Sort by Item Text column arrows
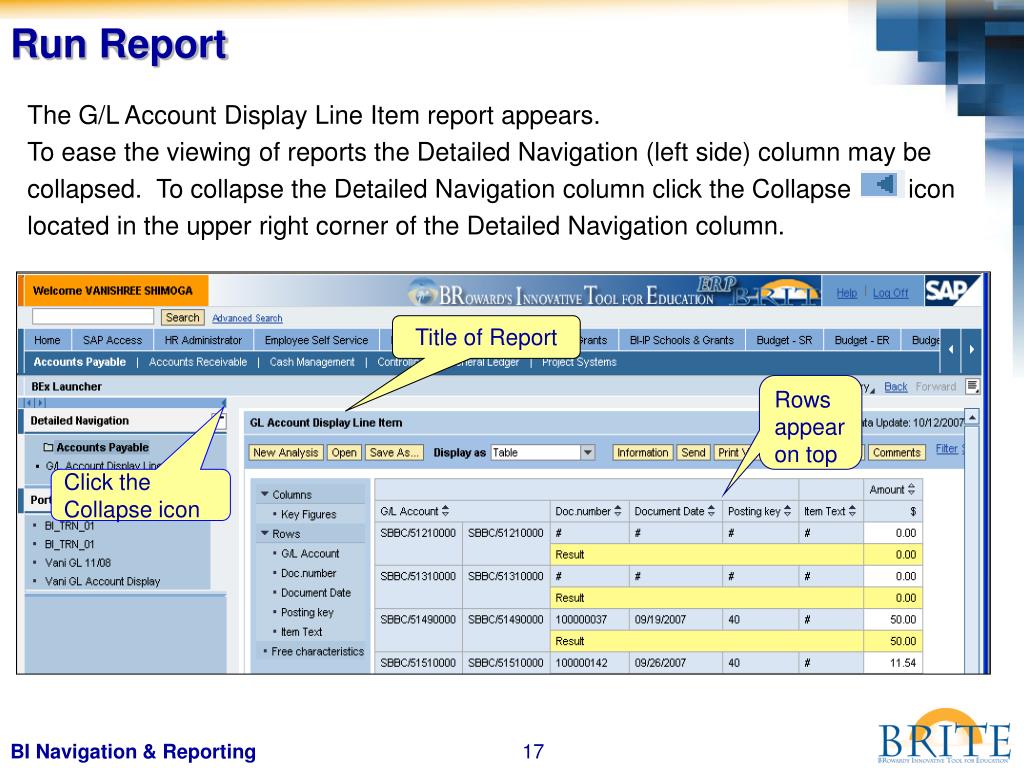 click(x=852, y=511)
